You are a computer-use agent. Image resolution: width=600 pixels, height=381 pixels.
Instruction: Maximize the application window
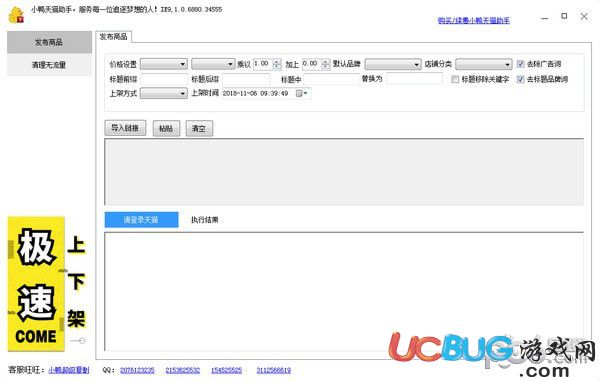point(564,16)
